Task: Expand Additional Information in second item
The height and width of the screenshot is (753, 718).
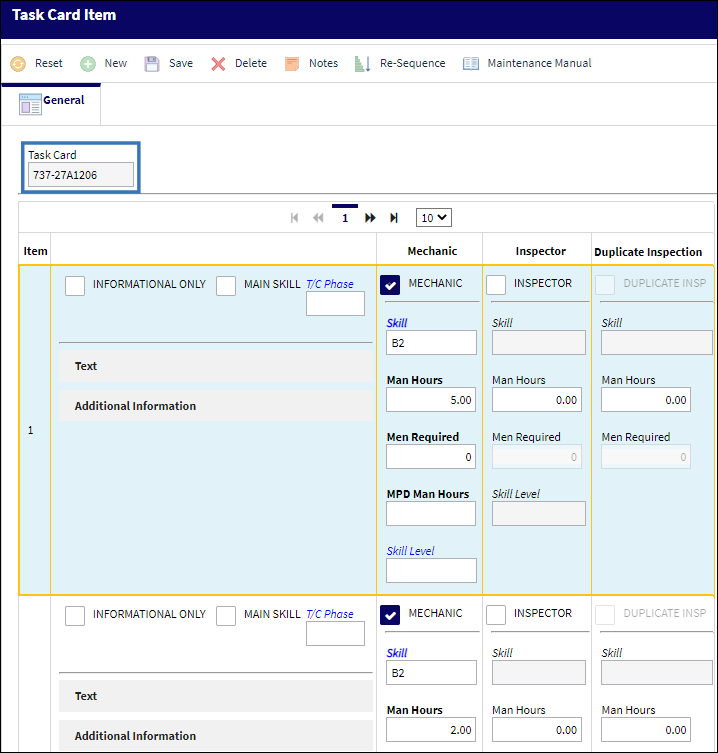Action: [x=216, y=736]
